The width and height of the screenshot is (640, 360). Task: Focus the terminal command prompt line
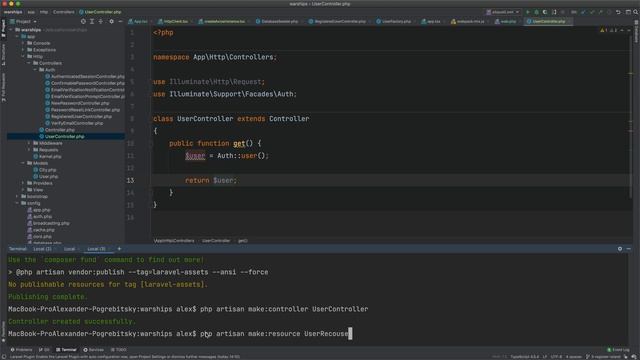180,334
